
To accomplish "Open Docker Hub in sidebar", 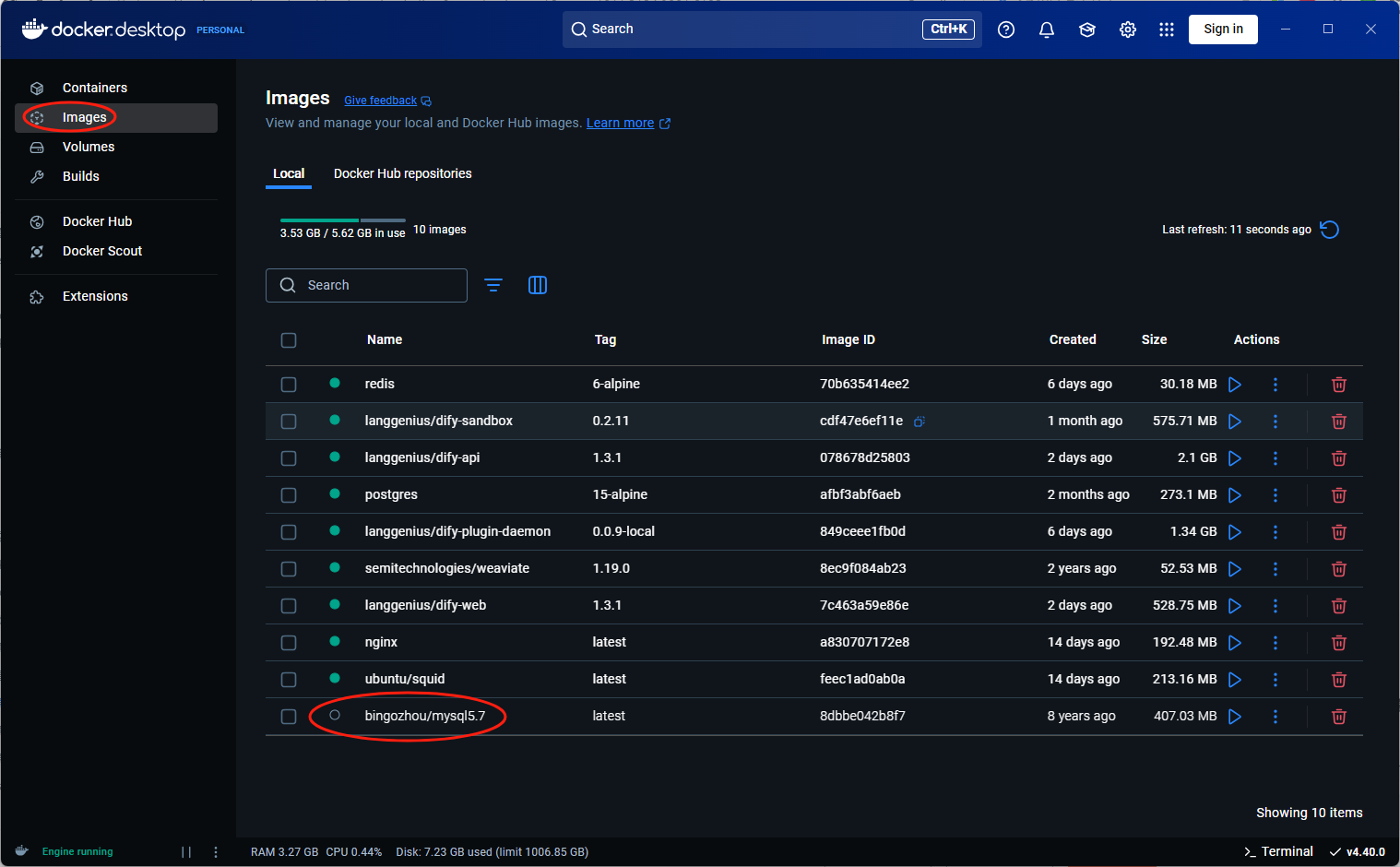I will 116,221.
